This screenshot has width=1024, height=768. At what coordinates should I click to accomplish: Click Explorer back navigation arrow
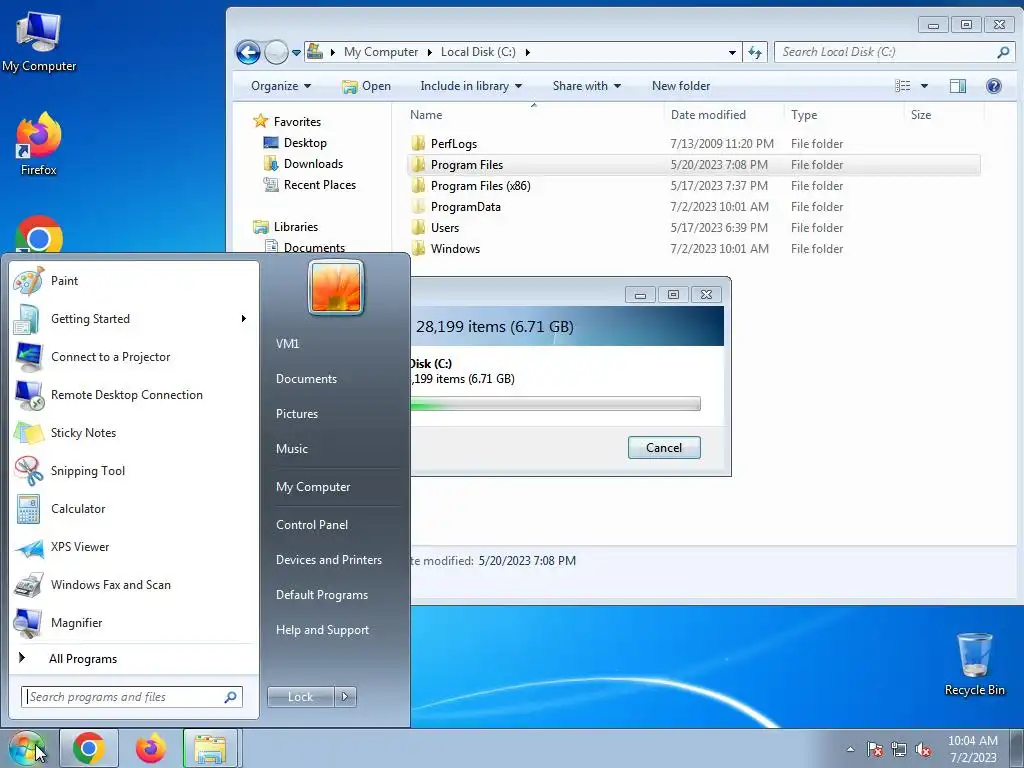point(248,52)
